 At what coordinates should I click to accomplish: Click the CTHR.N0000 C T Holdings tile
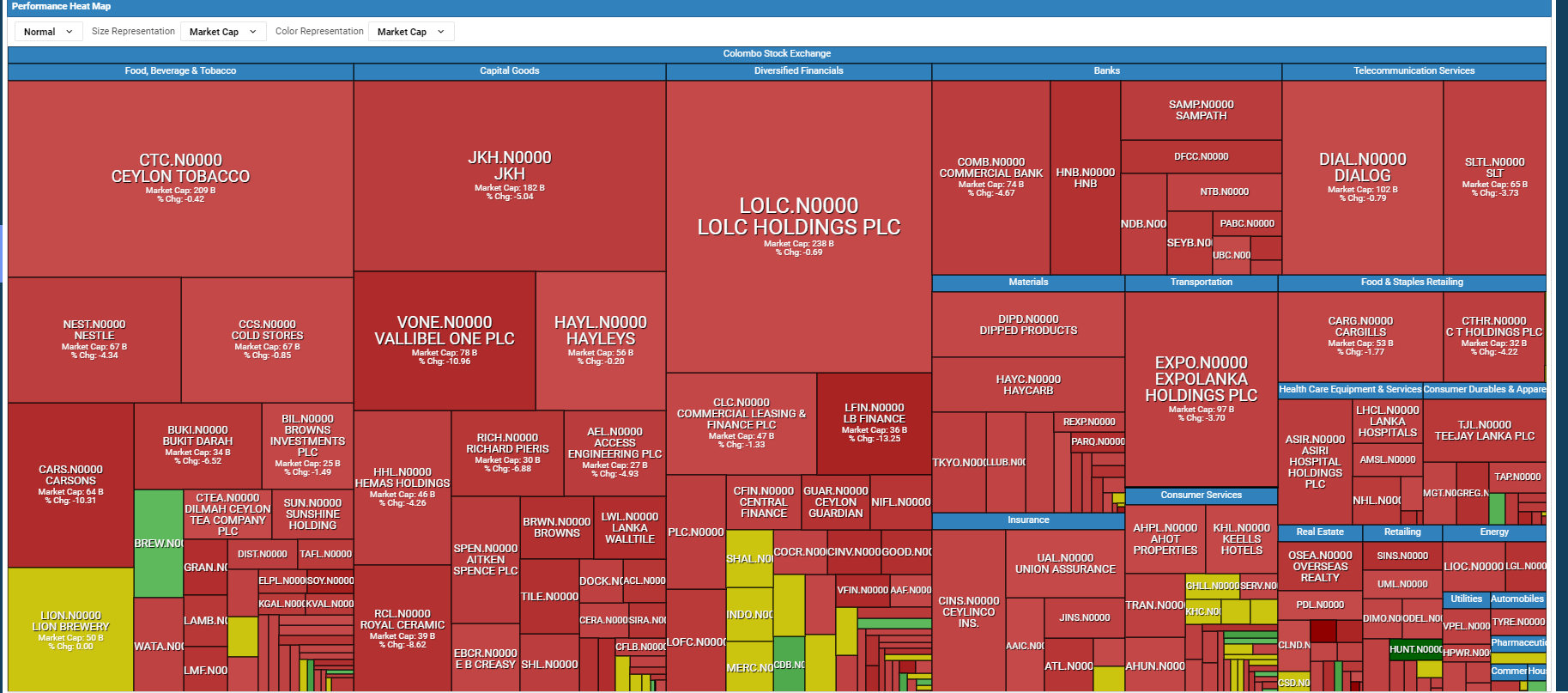click(x=1494, y=337)
